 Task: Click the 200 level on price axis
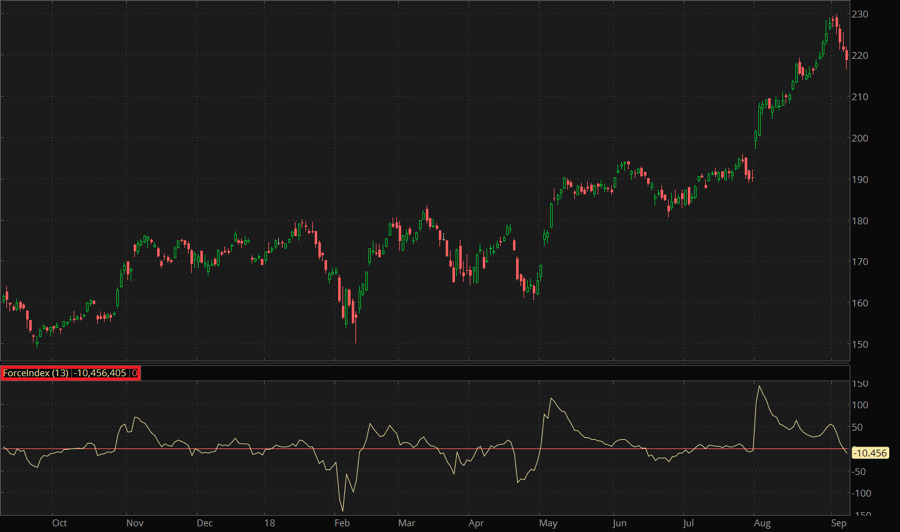point(860,138)
